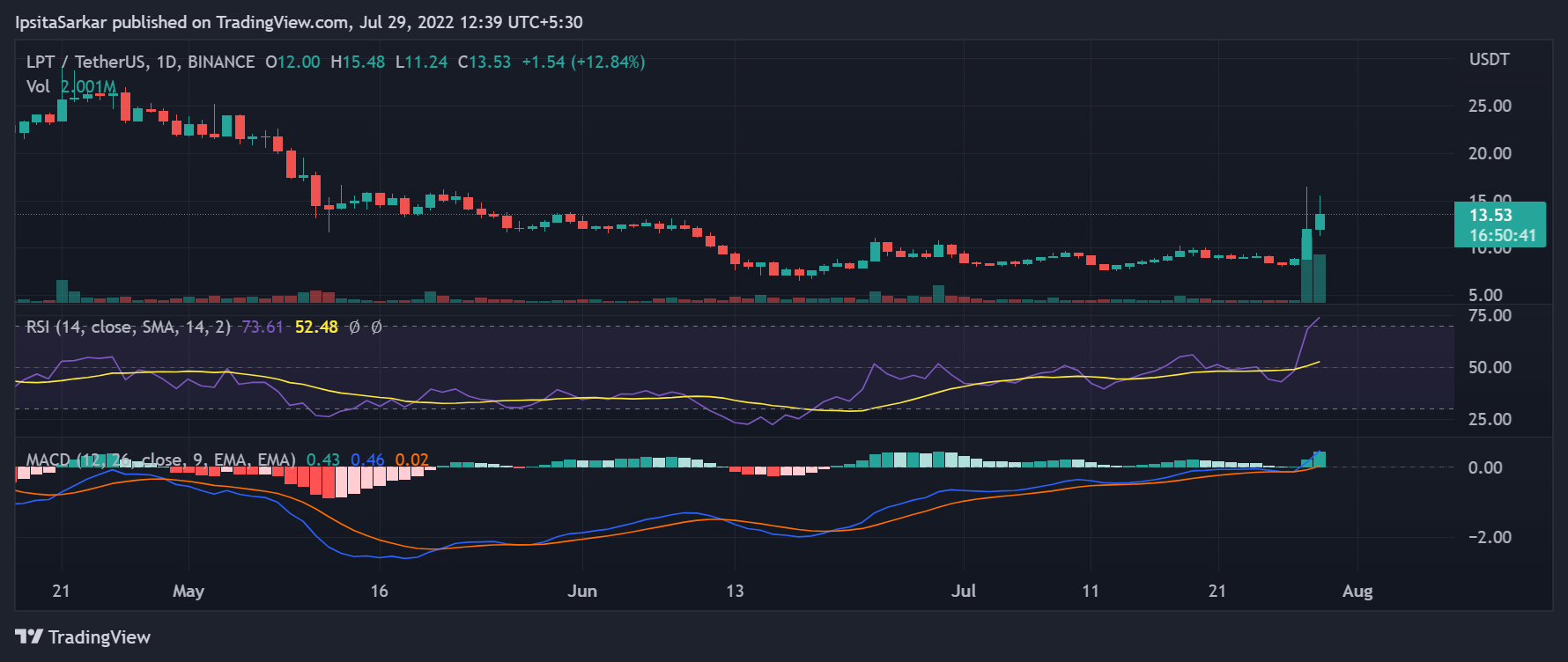The height and width of the screenshot is (662, 1568).
Task: Click the low price value L11.24
Action: 421,62
